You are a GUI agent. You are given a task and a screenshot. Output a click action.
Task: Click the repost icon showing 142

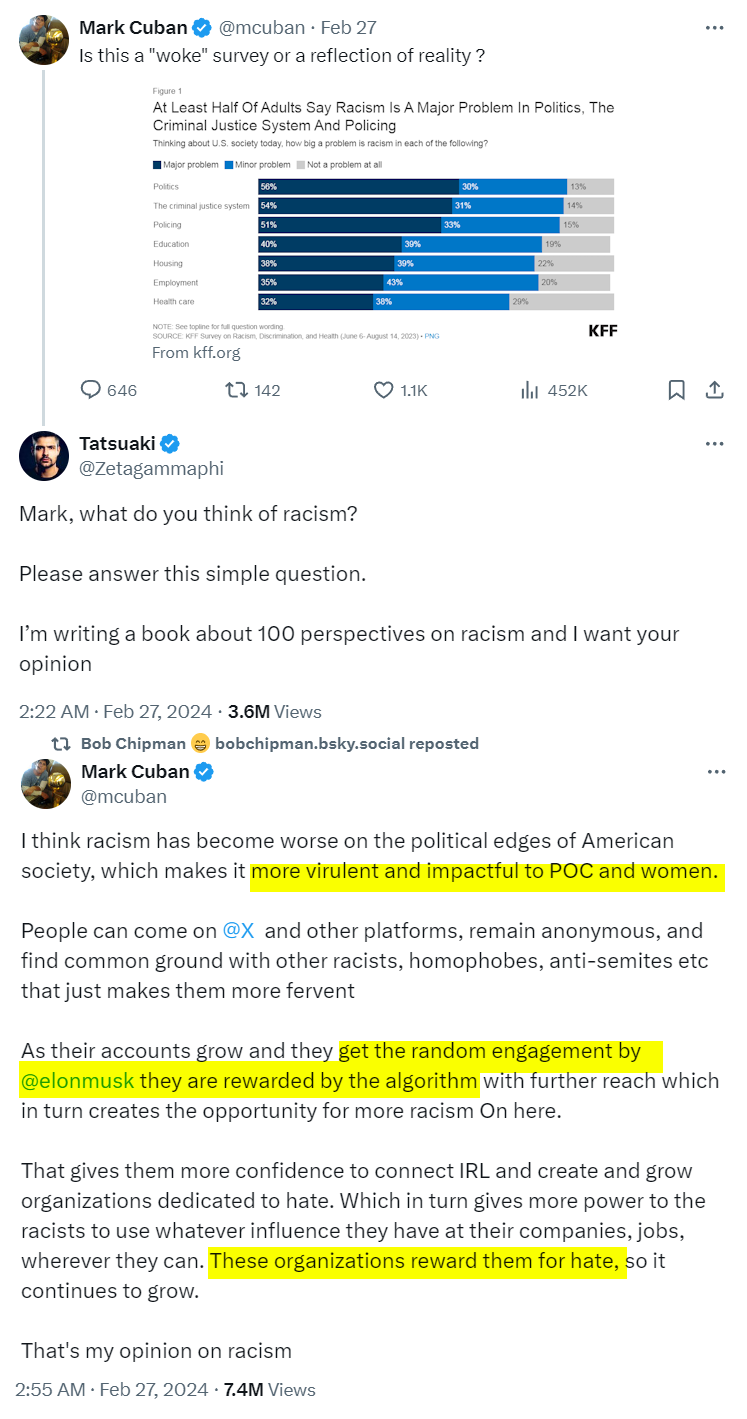[238, 390]
